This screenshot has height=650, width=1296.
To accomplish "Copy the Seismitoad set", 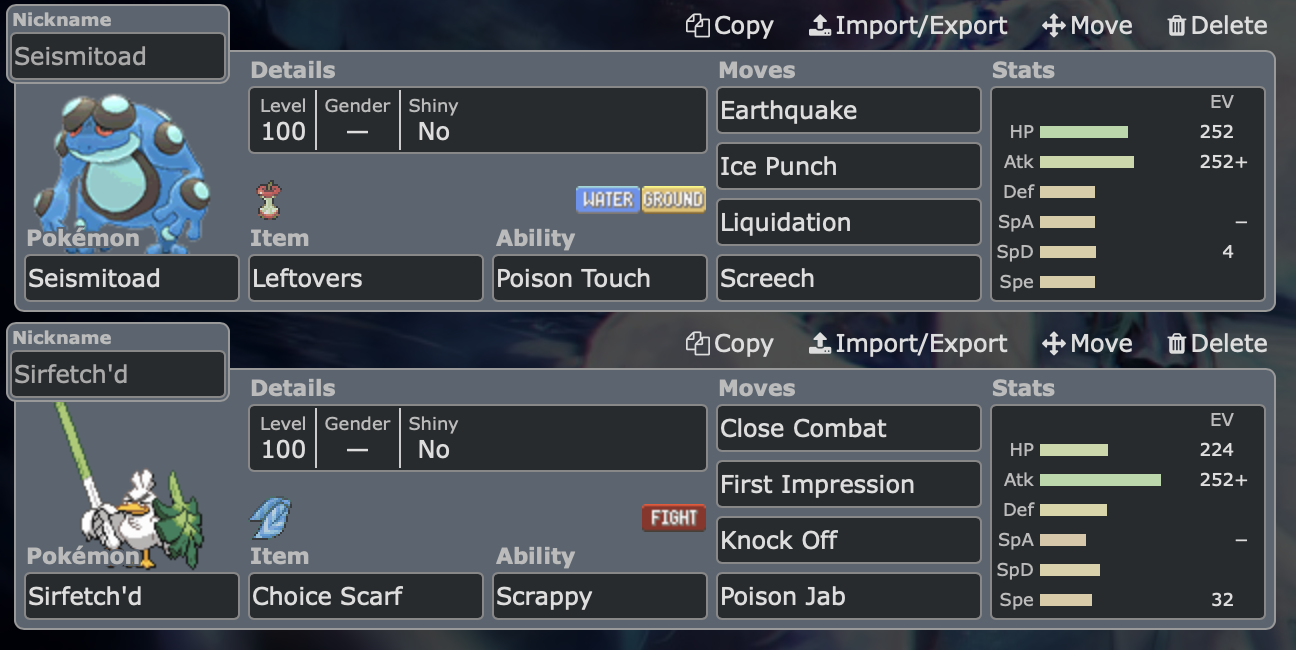I will 729,26.
